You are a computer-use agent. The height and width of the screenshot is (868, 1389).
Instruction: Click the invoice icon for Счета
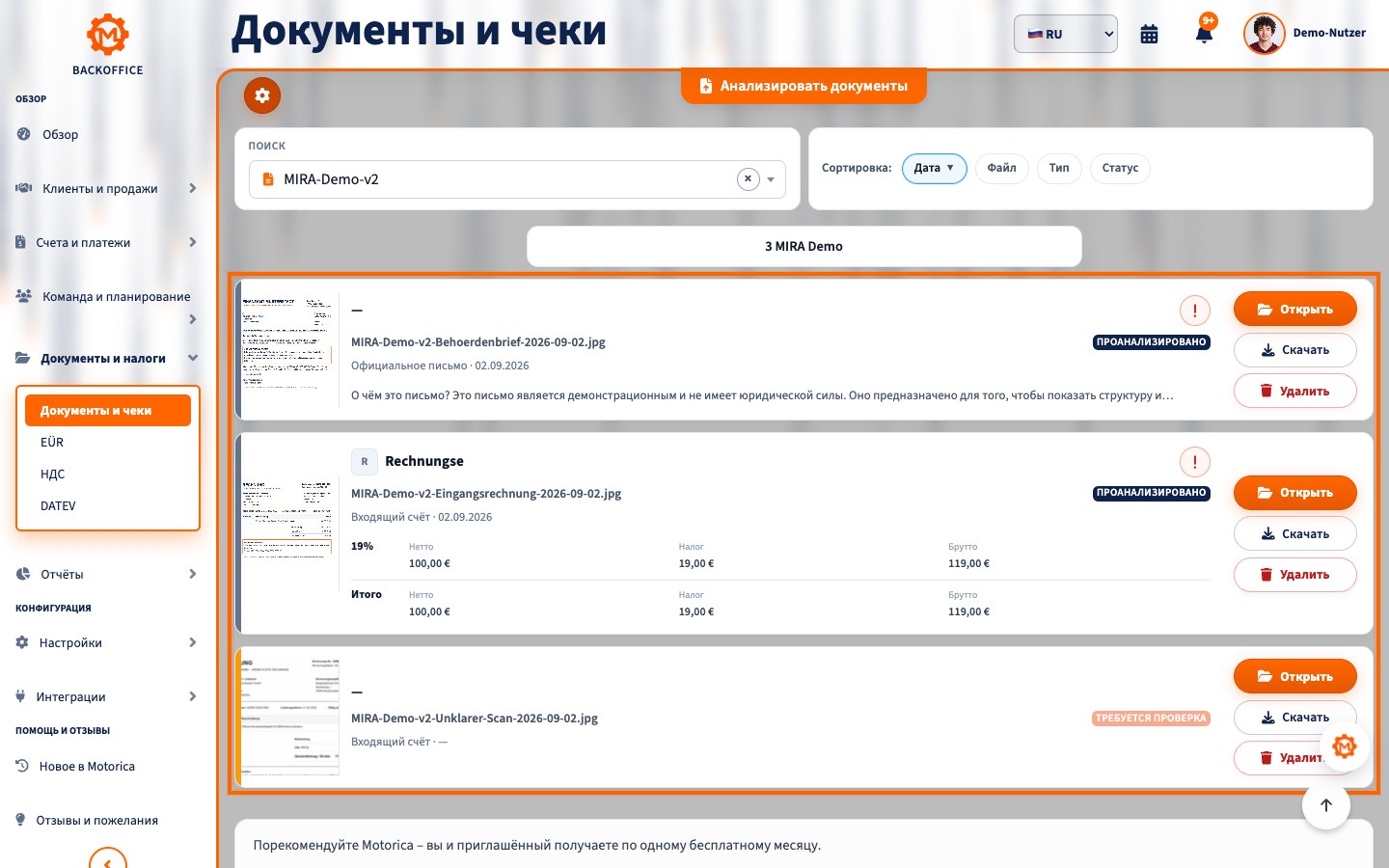[20, 242]
